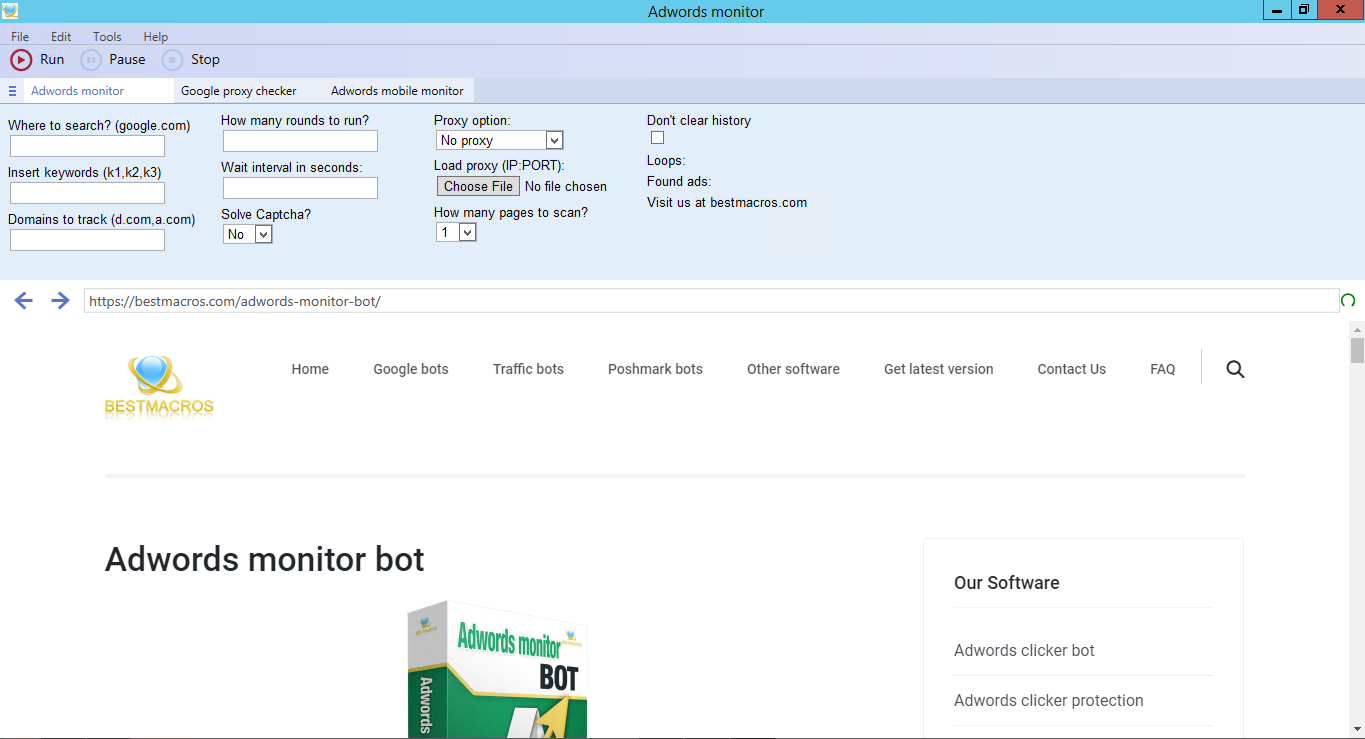
Task: Stop the bot with the Stop icon
Action: point(173,60)
